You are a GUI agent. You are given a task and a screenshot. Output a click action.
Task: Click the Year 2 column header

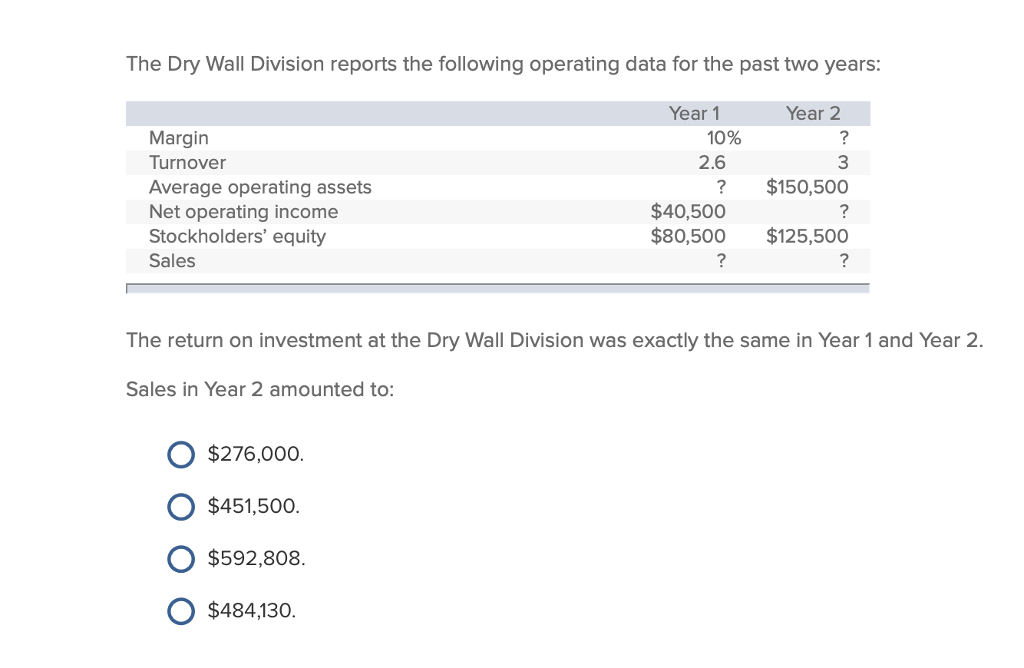pyautogui.click(x=814, y=113)
